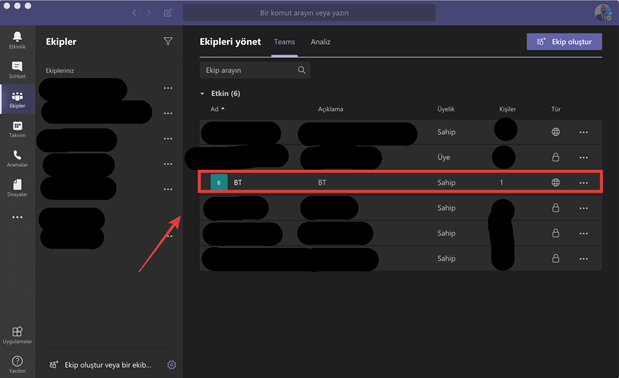Click the lock icon in the Üye row
The height and width of the screenshot is (378, 619).
(555, 157)
